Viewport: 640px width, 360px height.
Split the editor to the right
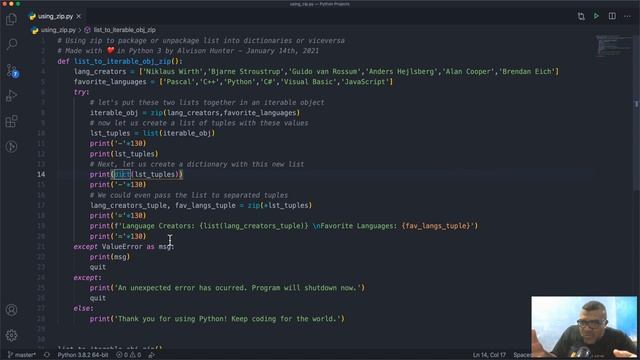(612, 16)
